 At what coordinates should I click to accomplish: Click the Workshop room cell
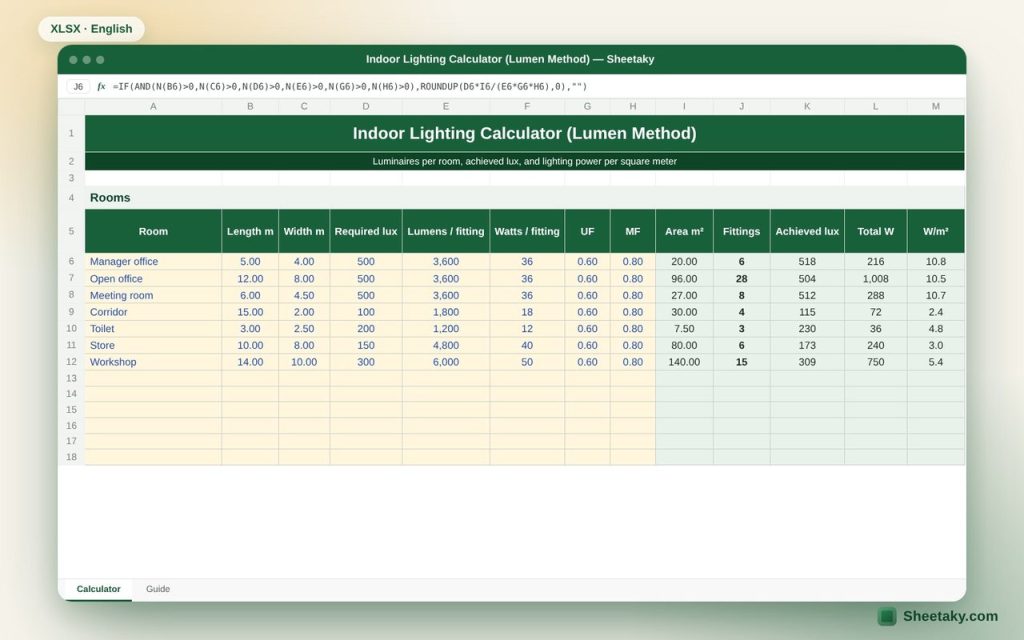pyautogui.click(x=153, y=362)
